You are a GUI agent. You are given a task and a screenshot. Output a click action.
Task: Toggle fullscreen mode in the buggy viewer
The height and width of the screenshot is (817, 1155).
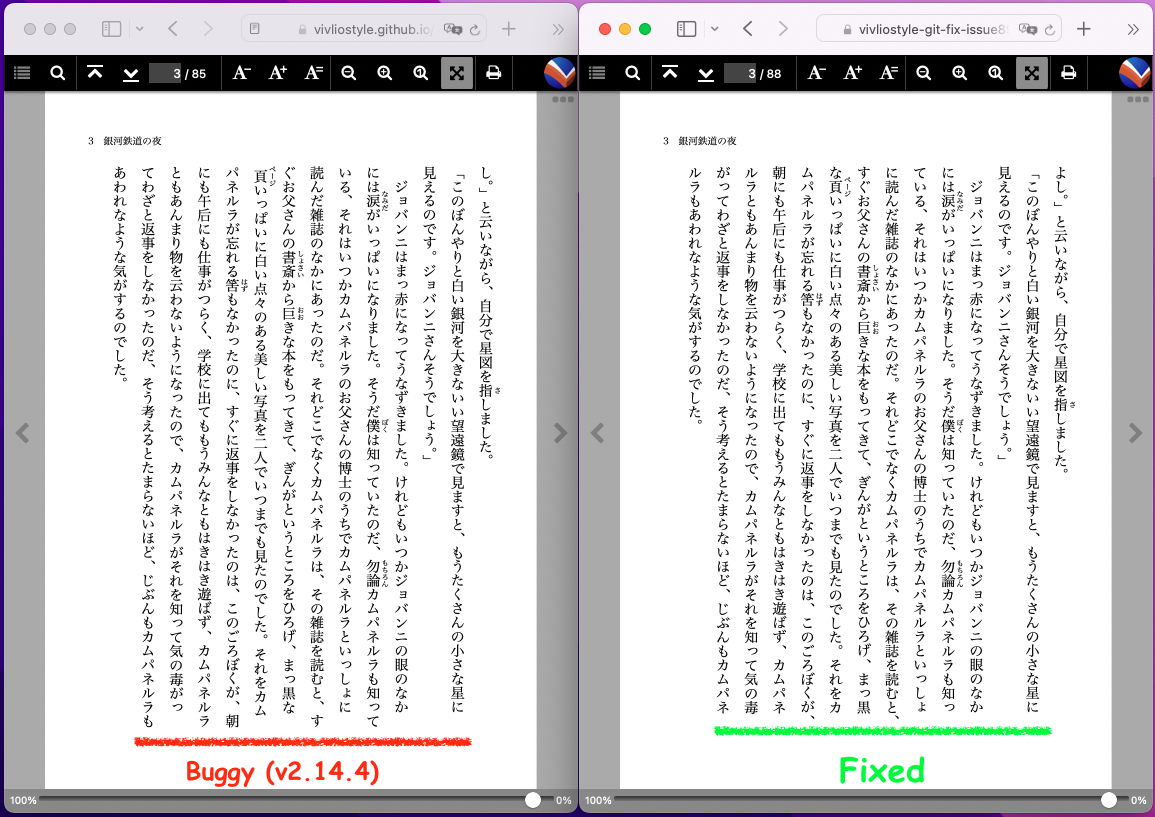click(456, 72)
